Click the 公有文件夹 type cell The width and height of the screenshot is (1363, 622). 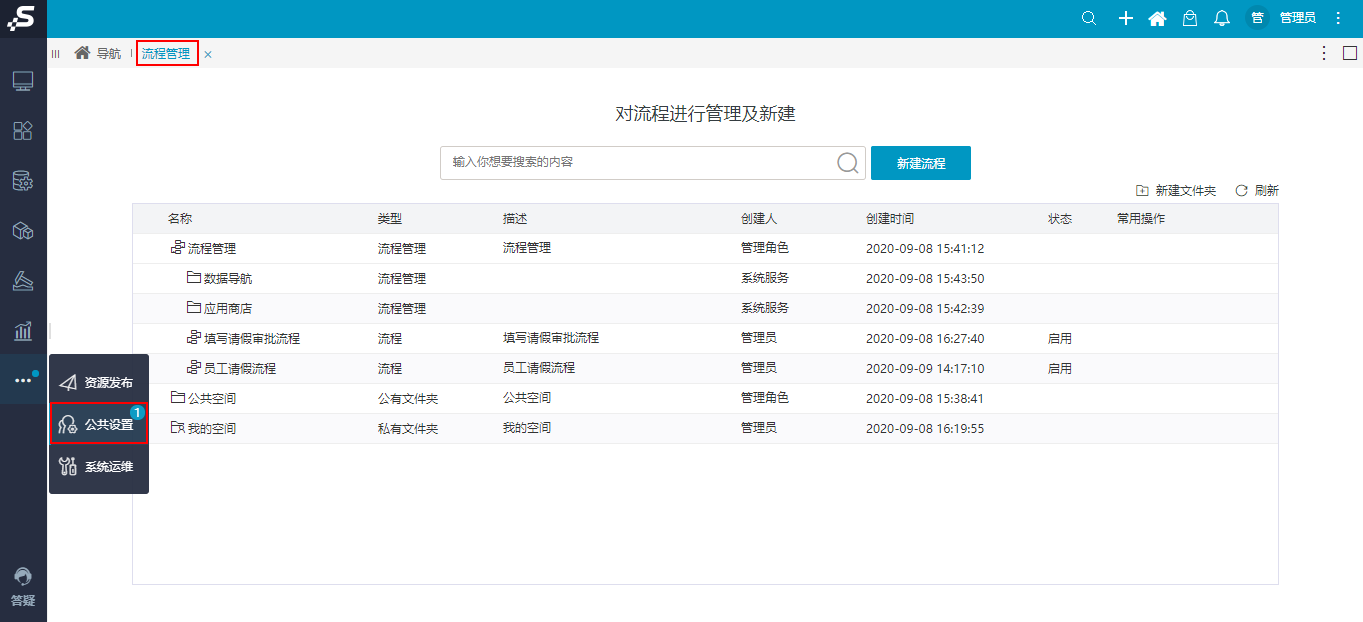pos(407,398)
